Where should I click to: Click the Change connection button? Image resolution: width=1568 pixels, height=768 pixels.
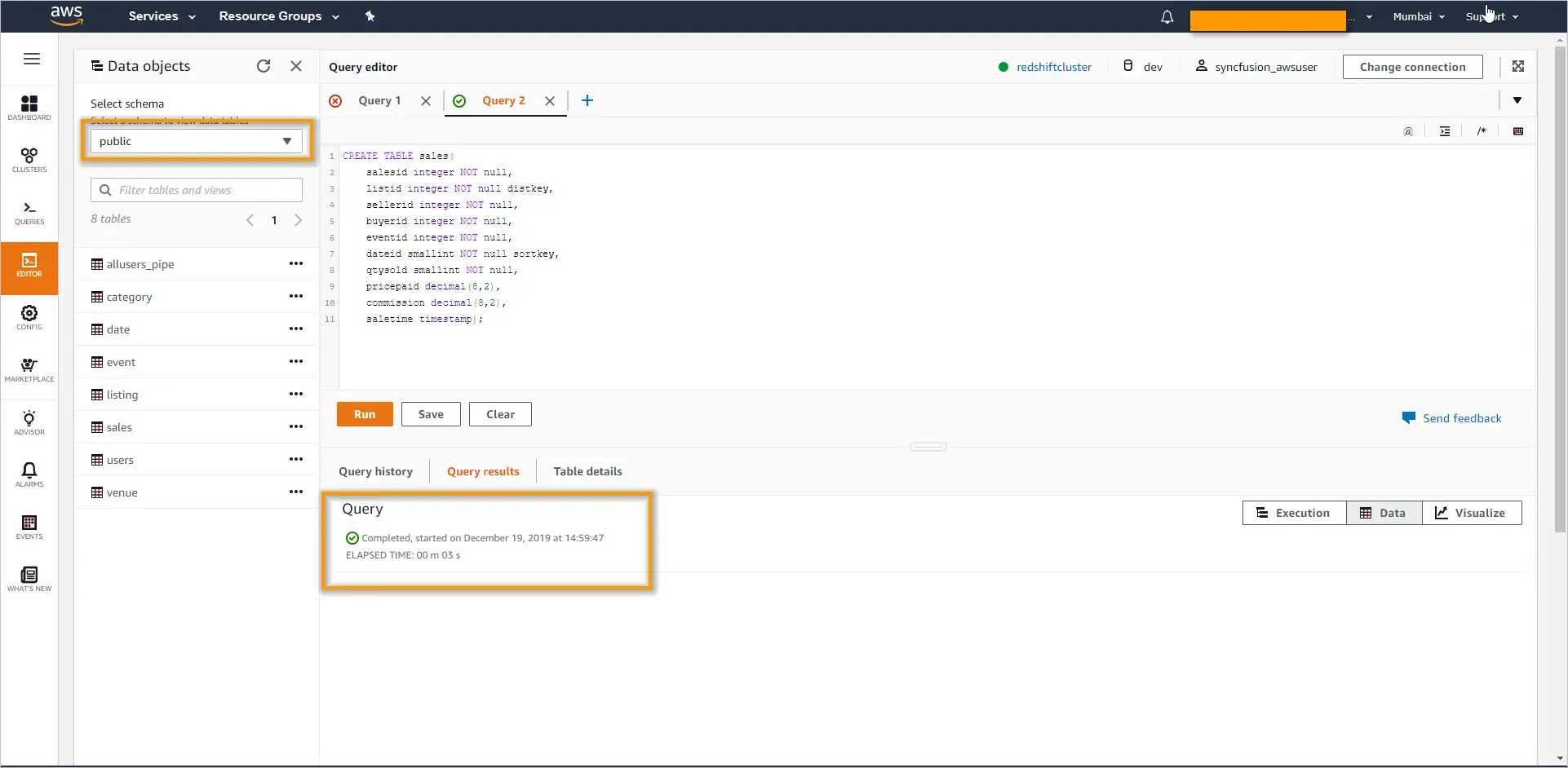coord(1412,67)
